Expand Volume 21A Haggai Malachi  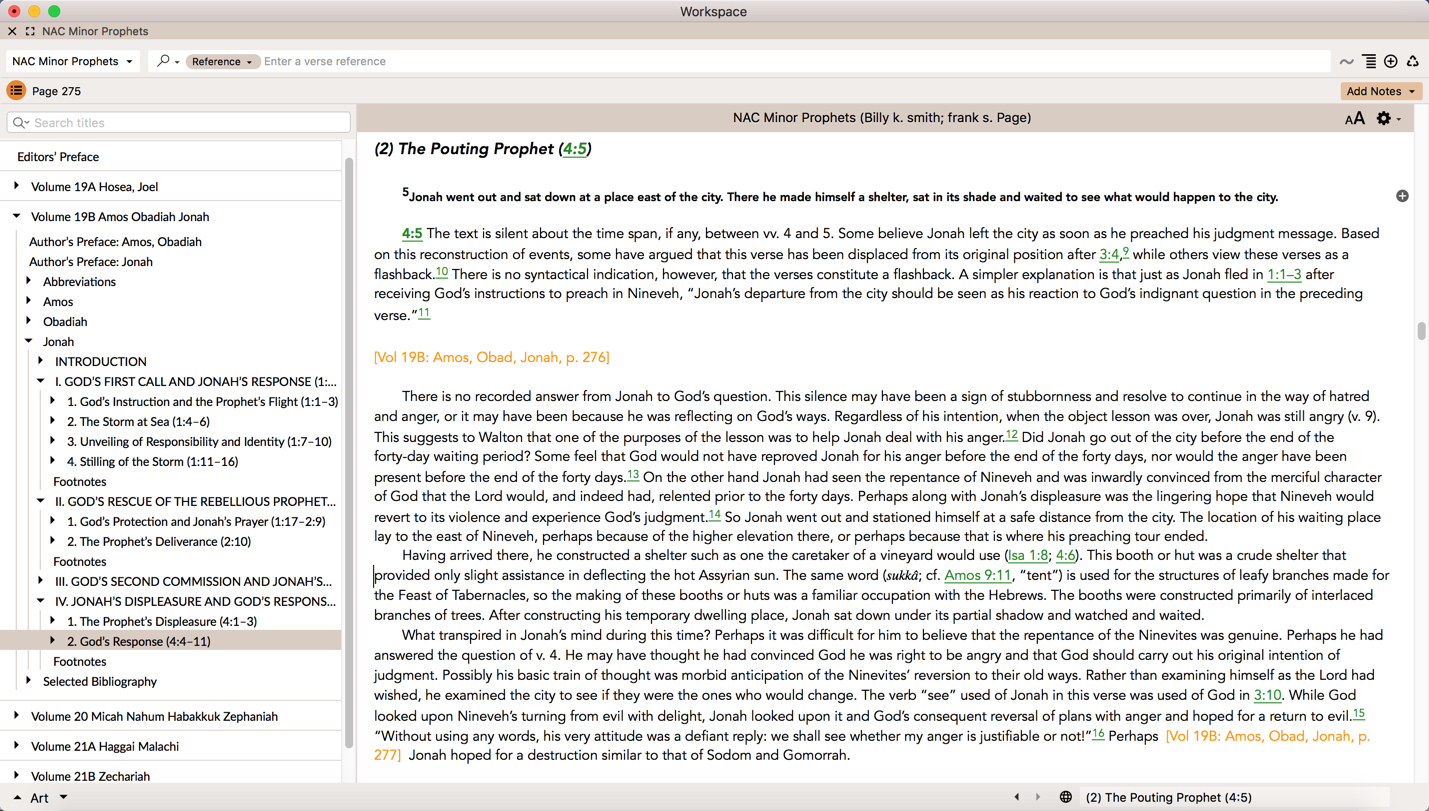[16, 746]
